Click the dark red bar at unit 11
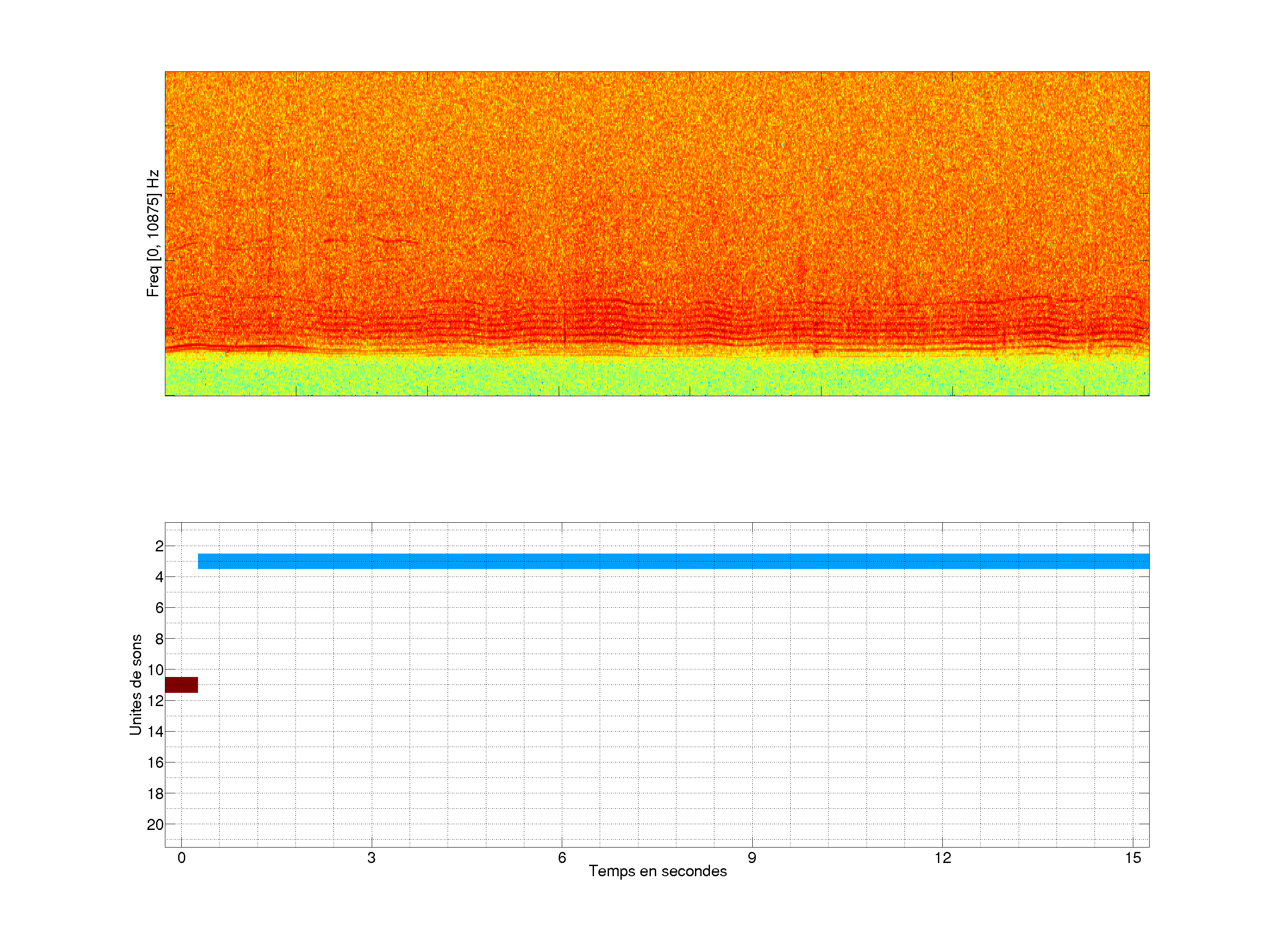Image resolution: width=1270 pixels, height=952 pixels. coord(181,684)
